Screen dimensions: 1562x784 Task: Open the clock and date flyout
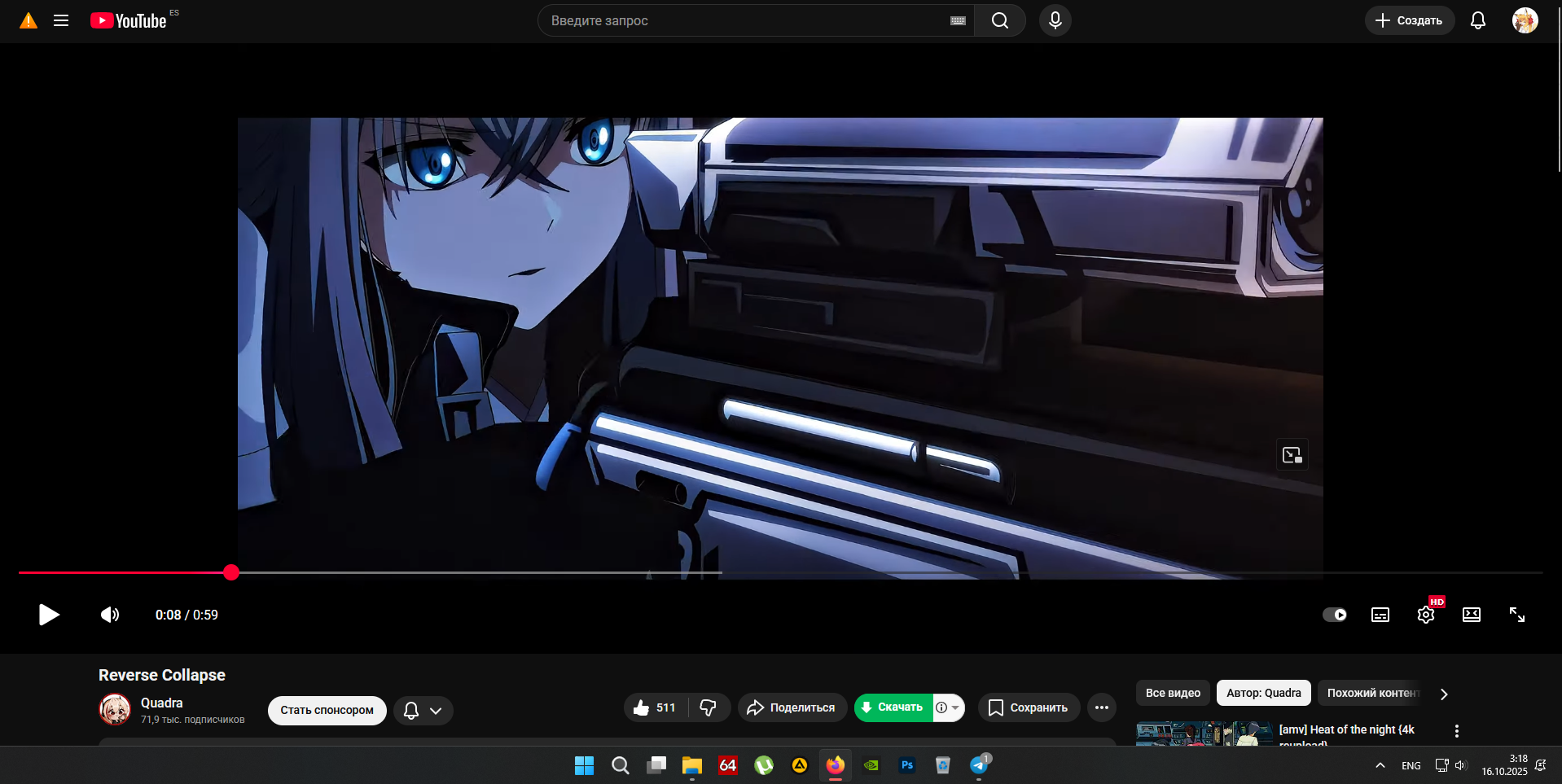1505,765
